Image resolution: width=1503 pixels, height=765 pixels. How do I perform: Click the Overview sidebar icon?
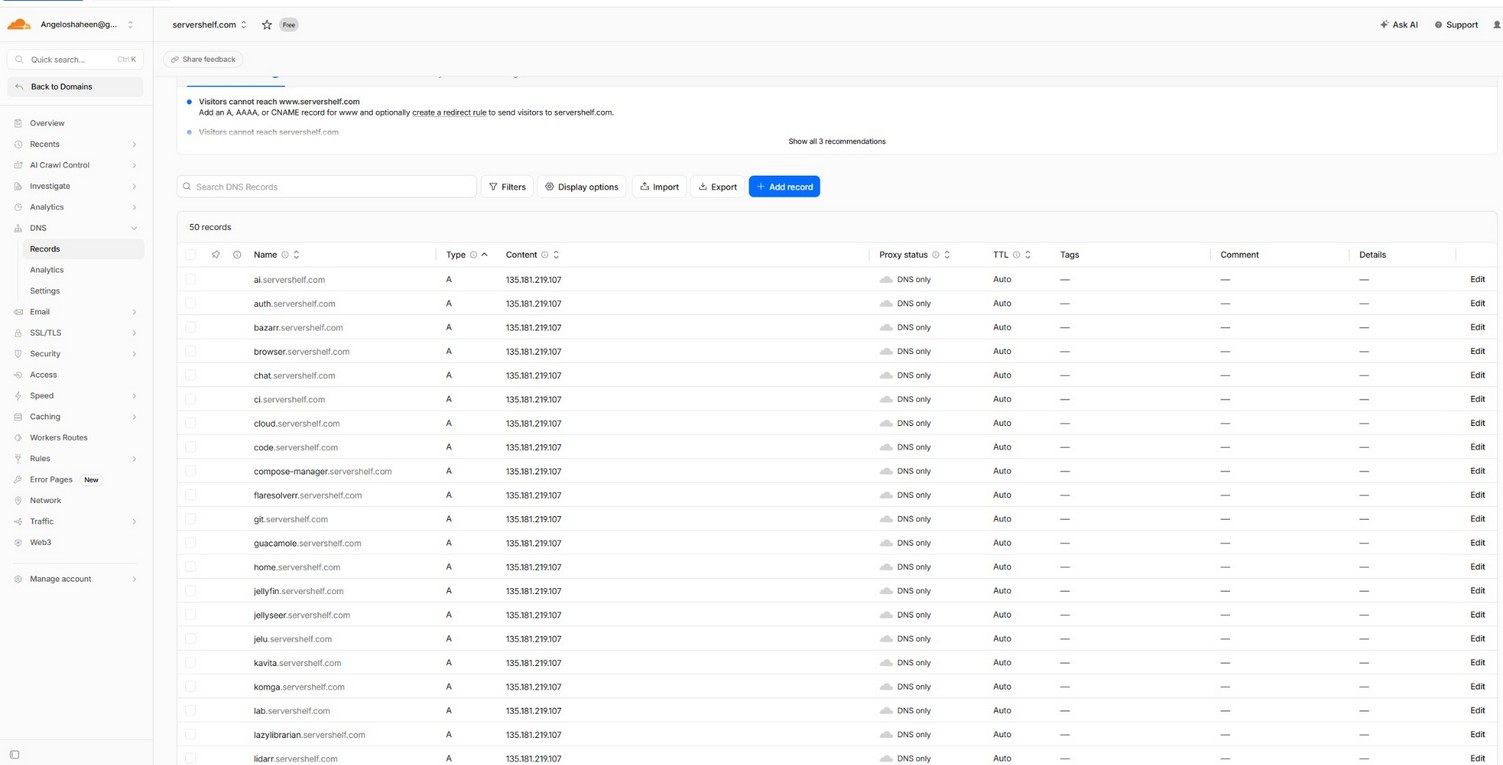point(18,123)
